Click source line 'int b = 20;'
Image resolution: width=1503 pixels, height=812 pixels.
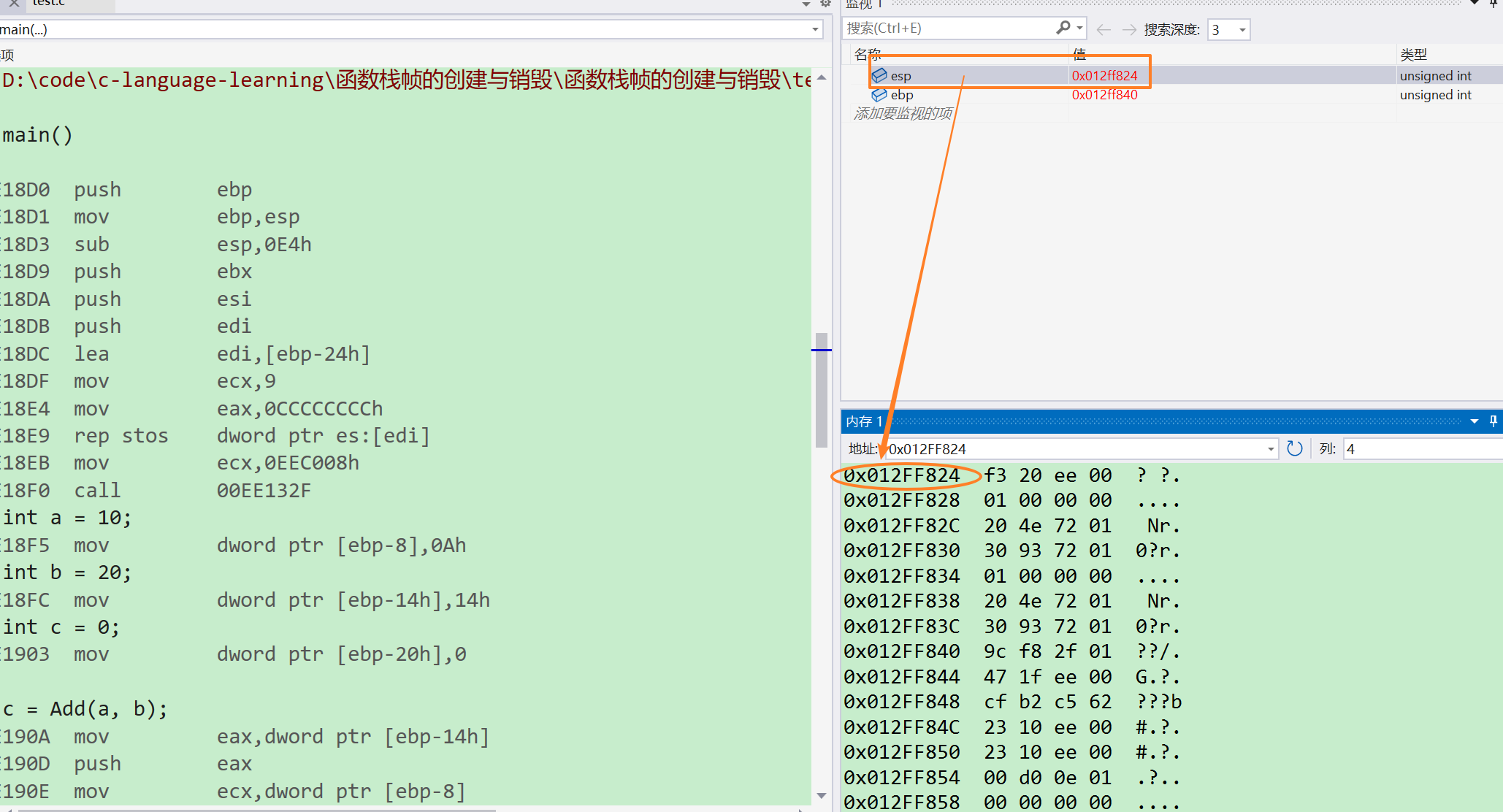point(67,572)
